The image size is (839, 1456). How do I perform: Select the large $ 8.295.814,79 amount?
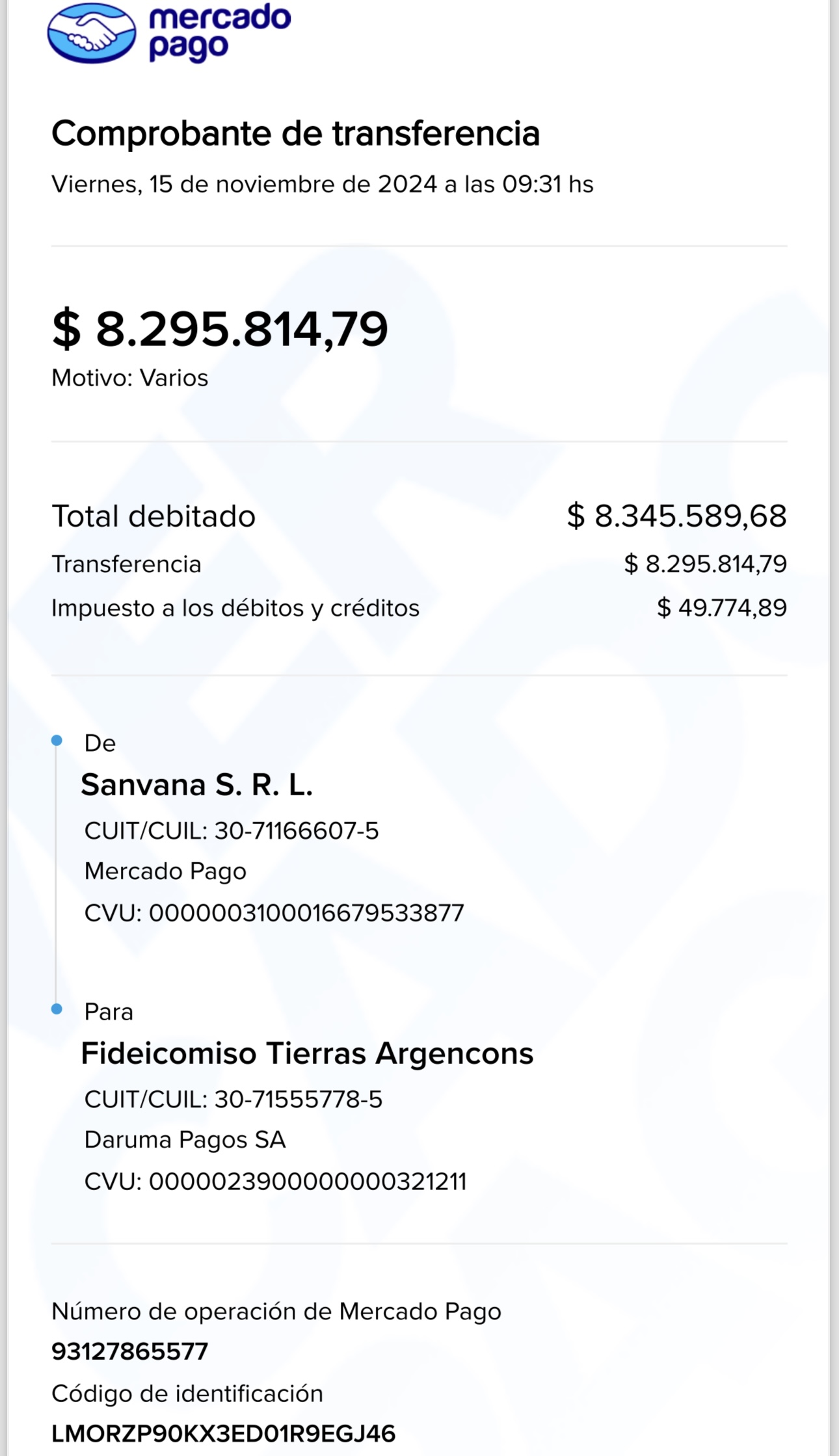tap(220, 329)
